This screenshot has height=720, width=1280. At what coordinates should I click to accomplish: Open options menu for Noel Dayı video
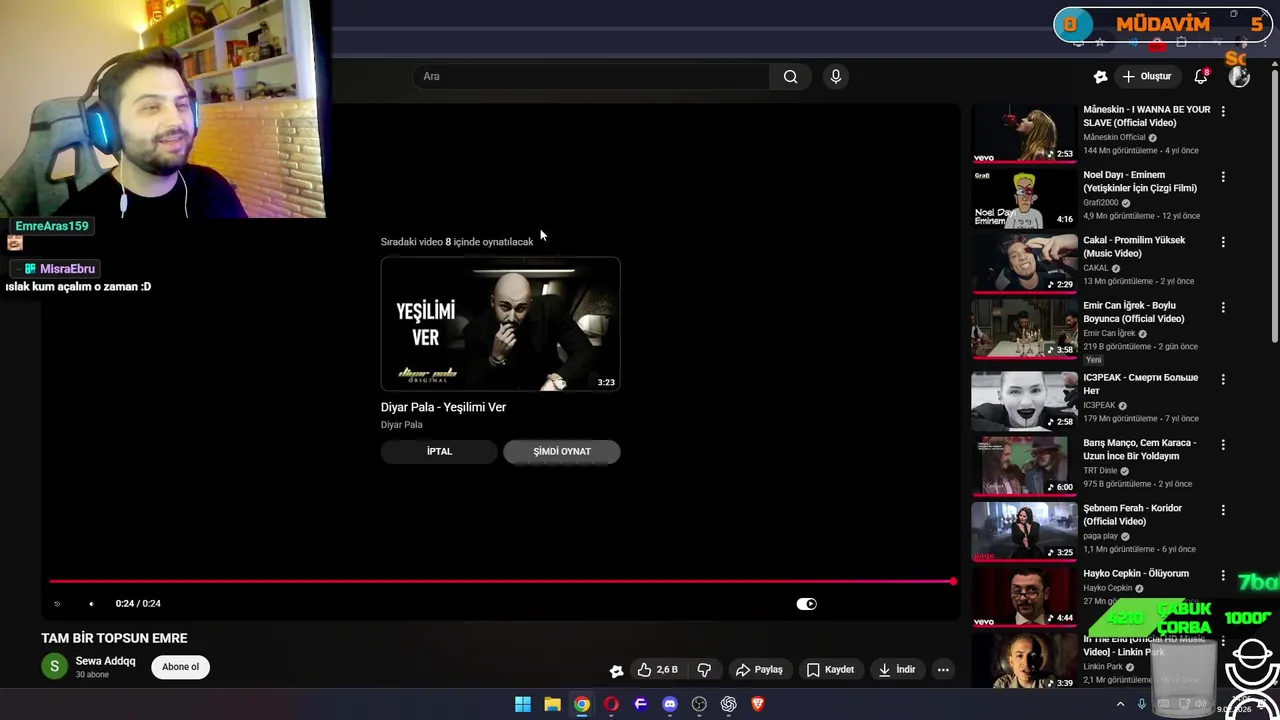click(1223, 177)
